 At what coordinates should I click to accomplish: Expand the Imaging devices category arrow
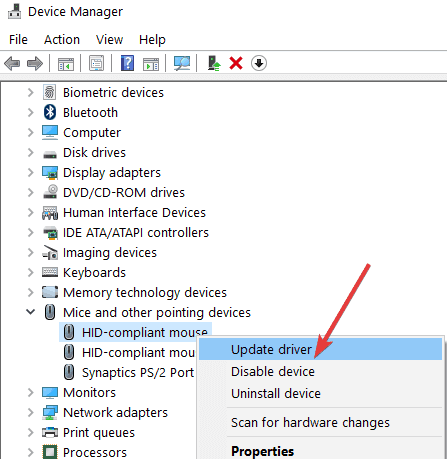click(31, 252)
